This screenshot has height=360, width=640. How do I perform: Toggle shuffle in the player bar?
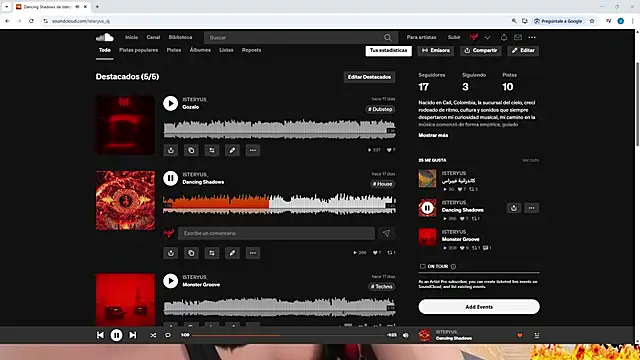153,335
